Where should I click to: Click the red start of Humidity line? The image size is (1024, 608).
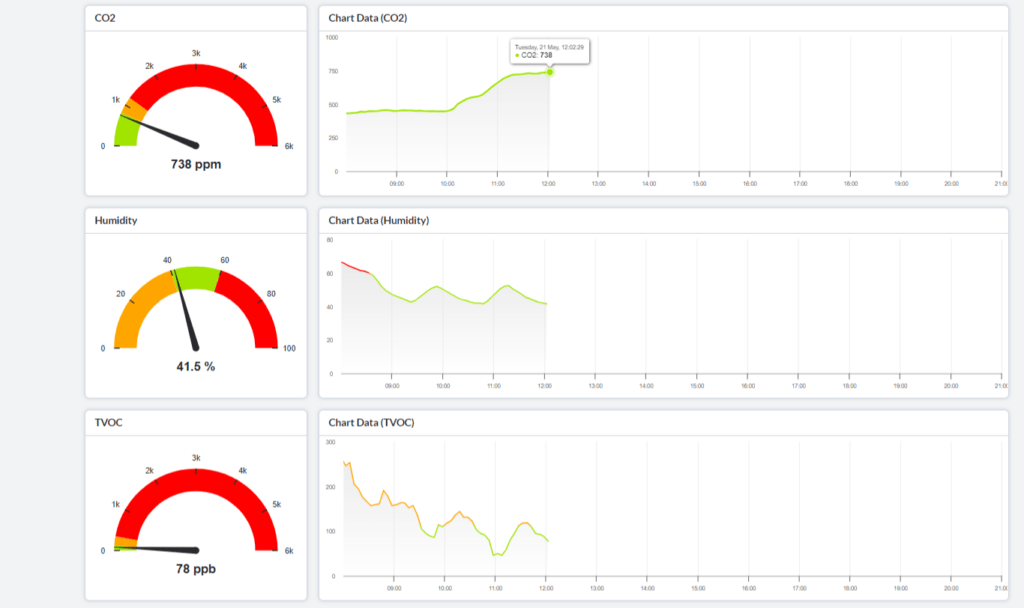point(353,267)
